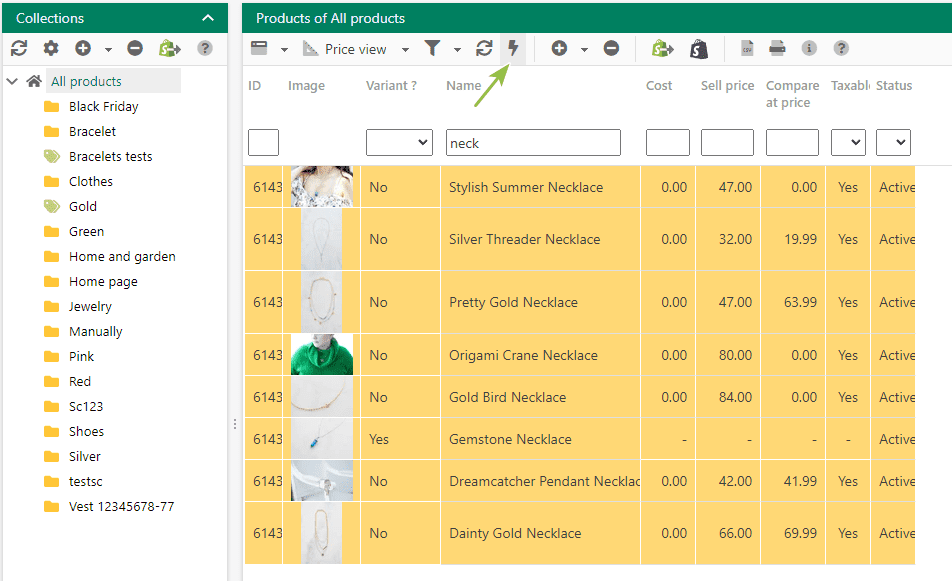952x581 pixels.
Task: Select the Black Friday collection
Action: pyautogui.click(x=103, y=106)
